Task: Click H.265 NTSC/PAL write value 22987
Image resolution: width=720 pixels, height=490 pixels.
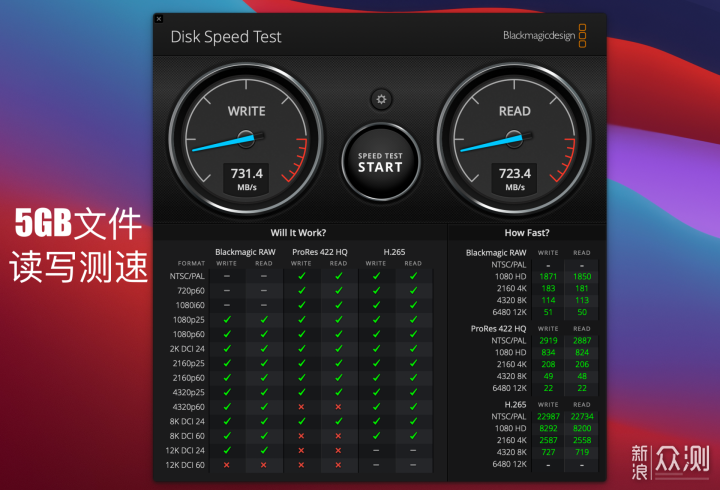Action: pos(548,417)
